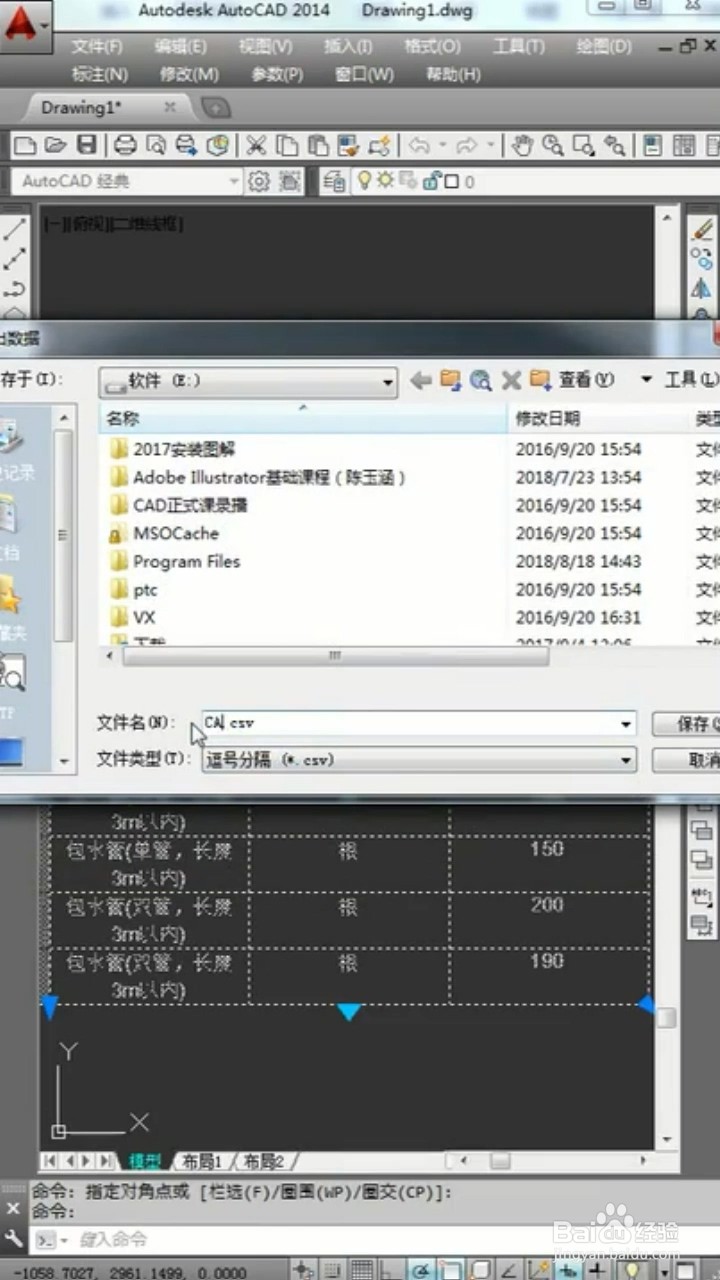Click the Plot Preview toolbar icon
The image size is (720, 1280).
coord(156,146)
